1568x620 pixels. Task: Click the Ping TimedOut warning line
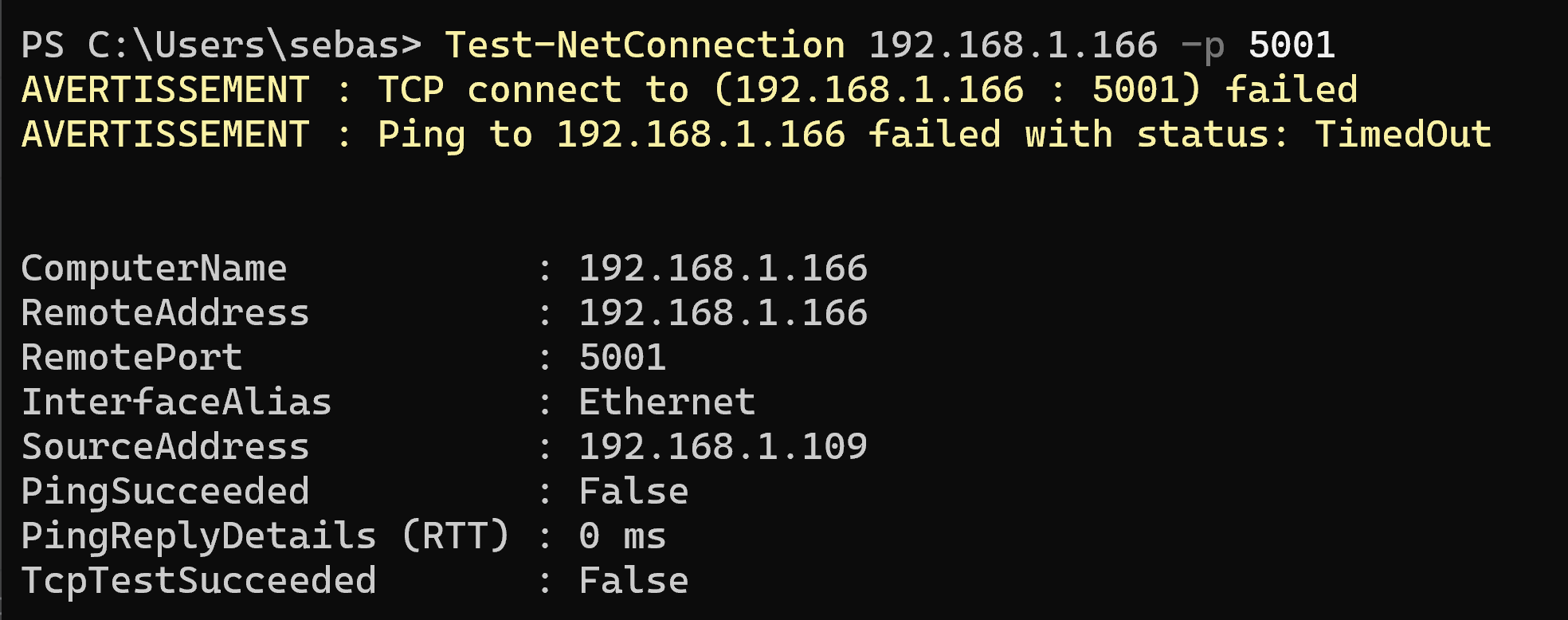pos(756,134)
